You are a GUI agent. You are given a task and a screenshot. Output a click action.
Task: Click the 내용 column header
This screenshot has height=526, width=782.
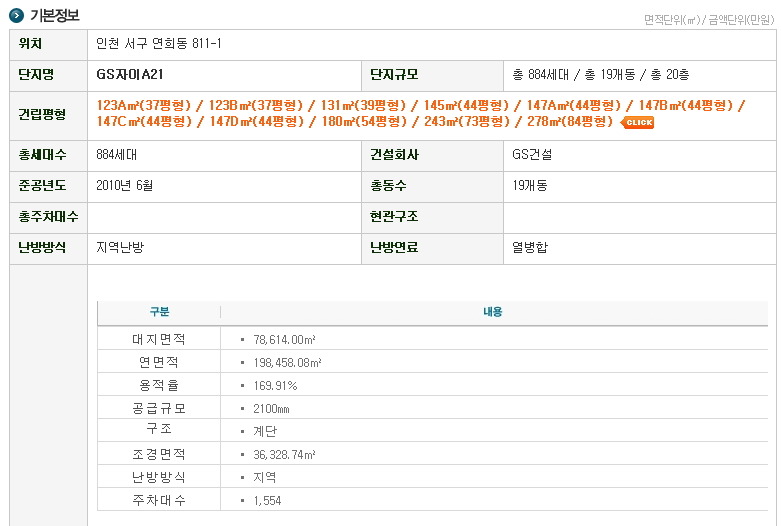pos(493,312)
